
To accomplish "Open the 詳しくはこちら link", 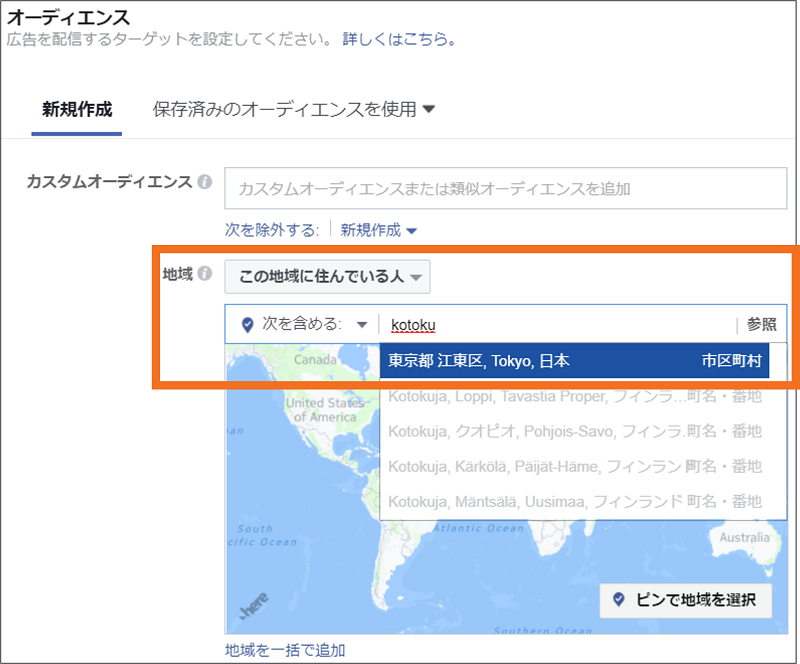I will [399, 39].
